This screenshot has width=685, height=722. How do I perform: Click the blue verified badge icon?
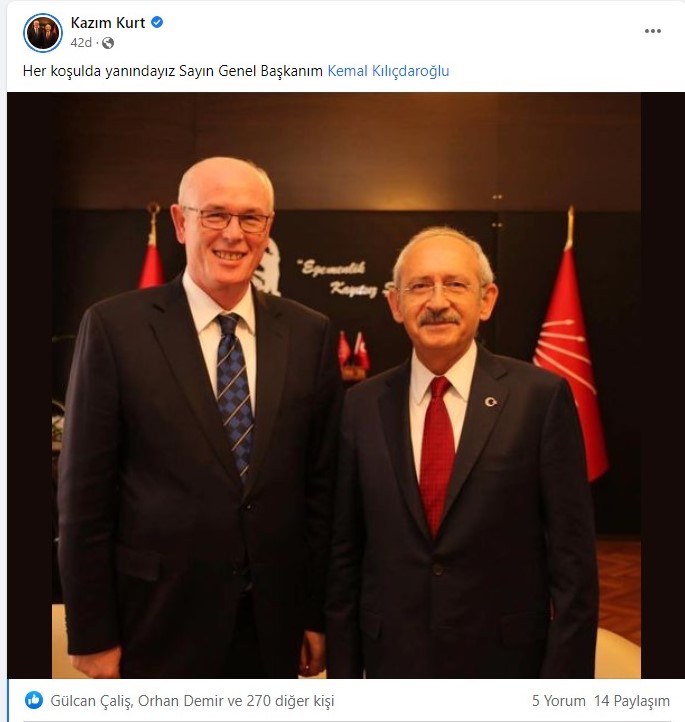click(157, 22)
